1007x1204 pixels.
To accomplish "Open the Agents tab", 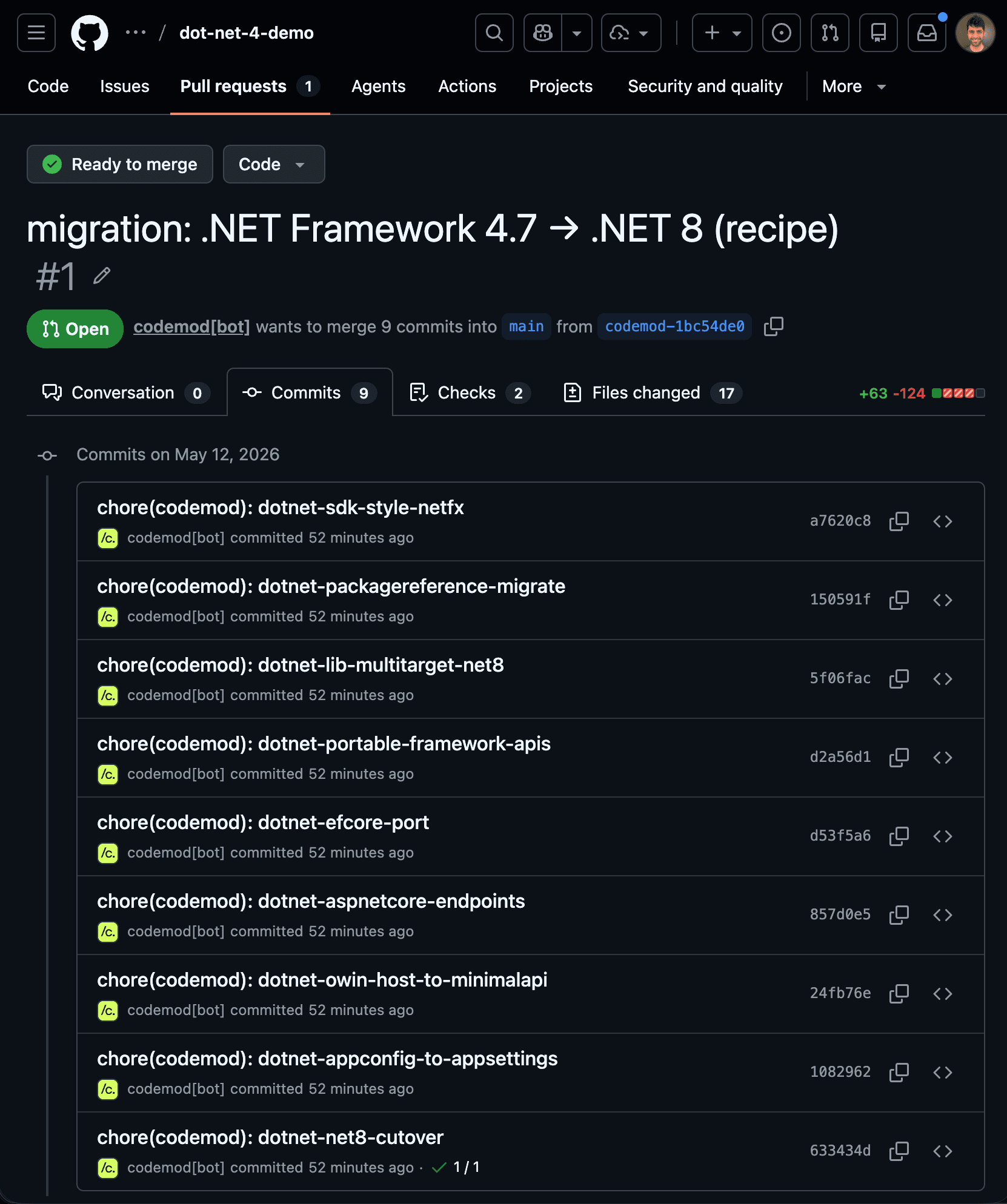I will (379, 87).
